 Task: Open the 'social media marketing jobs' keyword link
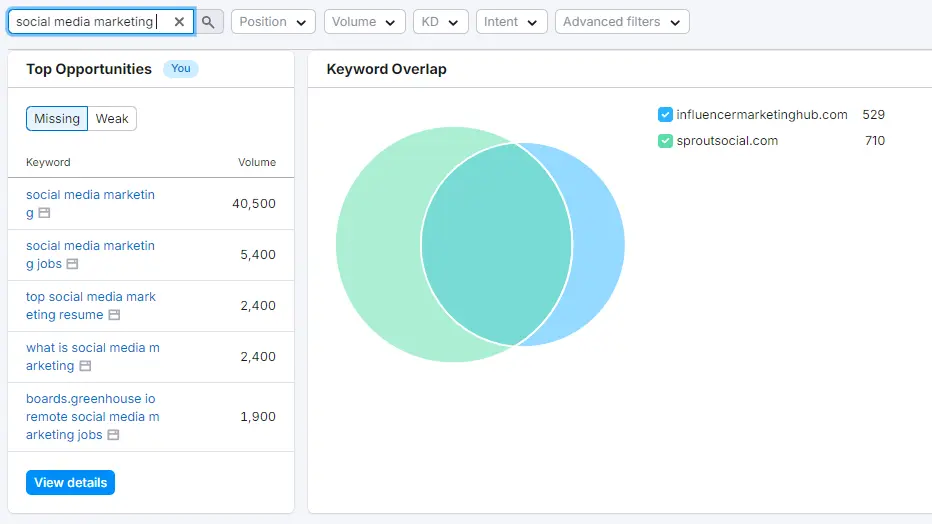tap(90, 246)
